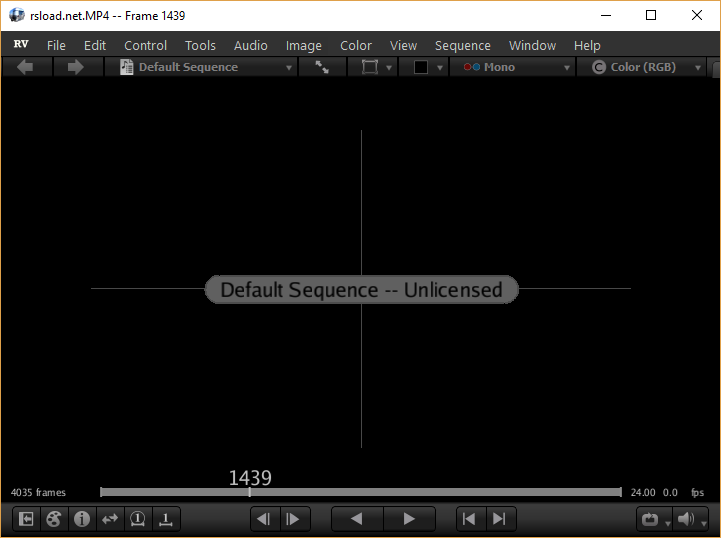Click the swap double-arrow icon in bottom toolbar

coord(110,519)
